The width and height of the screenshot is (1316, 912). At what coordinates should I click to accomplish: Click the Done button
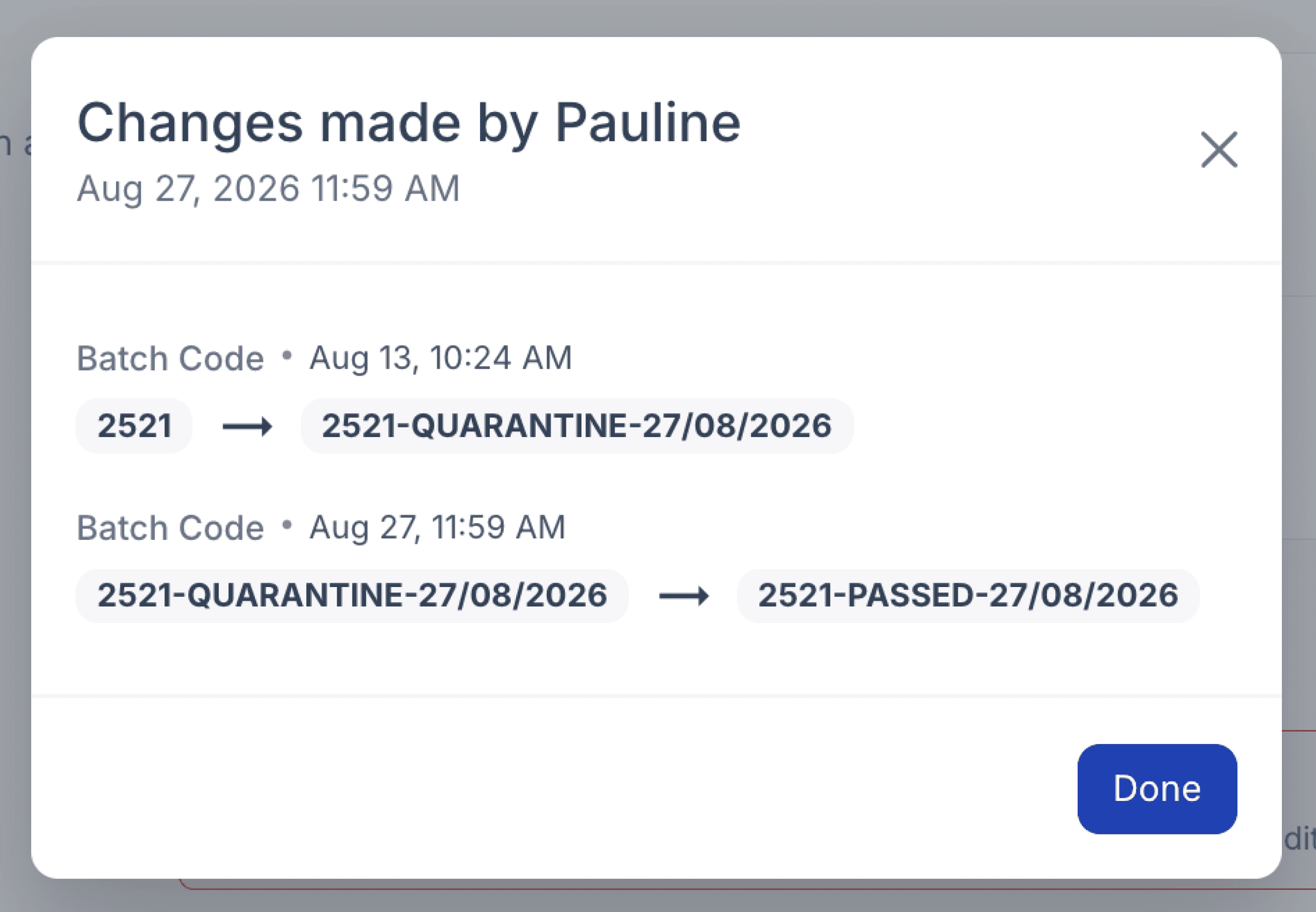coord(1157,789)
